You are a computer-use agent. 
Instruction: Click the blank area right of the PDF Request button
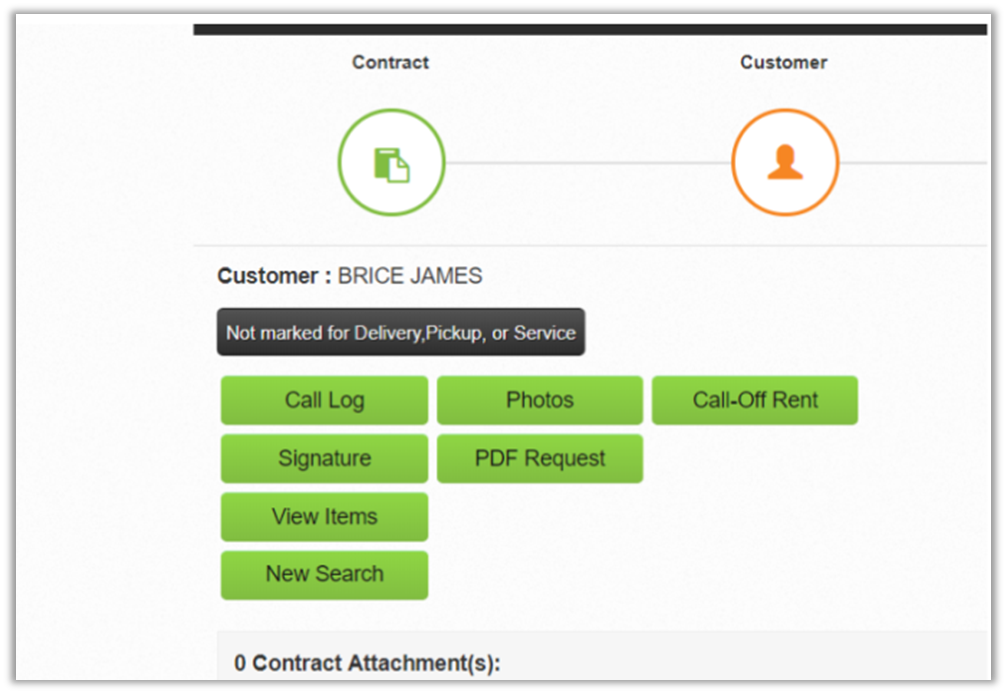pos(760,458)
